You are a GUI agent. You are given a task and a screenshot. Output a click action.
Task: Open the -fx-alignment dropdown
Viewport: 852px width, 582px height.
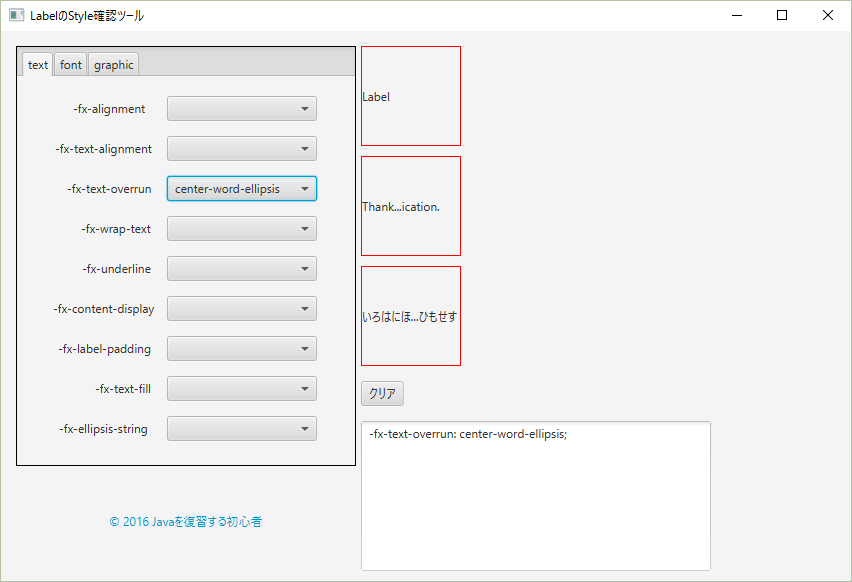tap(241, 108)
